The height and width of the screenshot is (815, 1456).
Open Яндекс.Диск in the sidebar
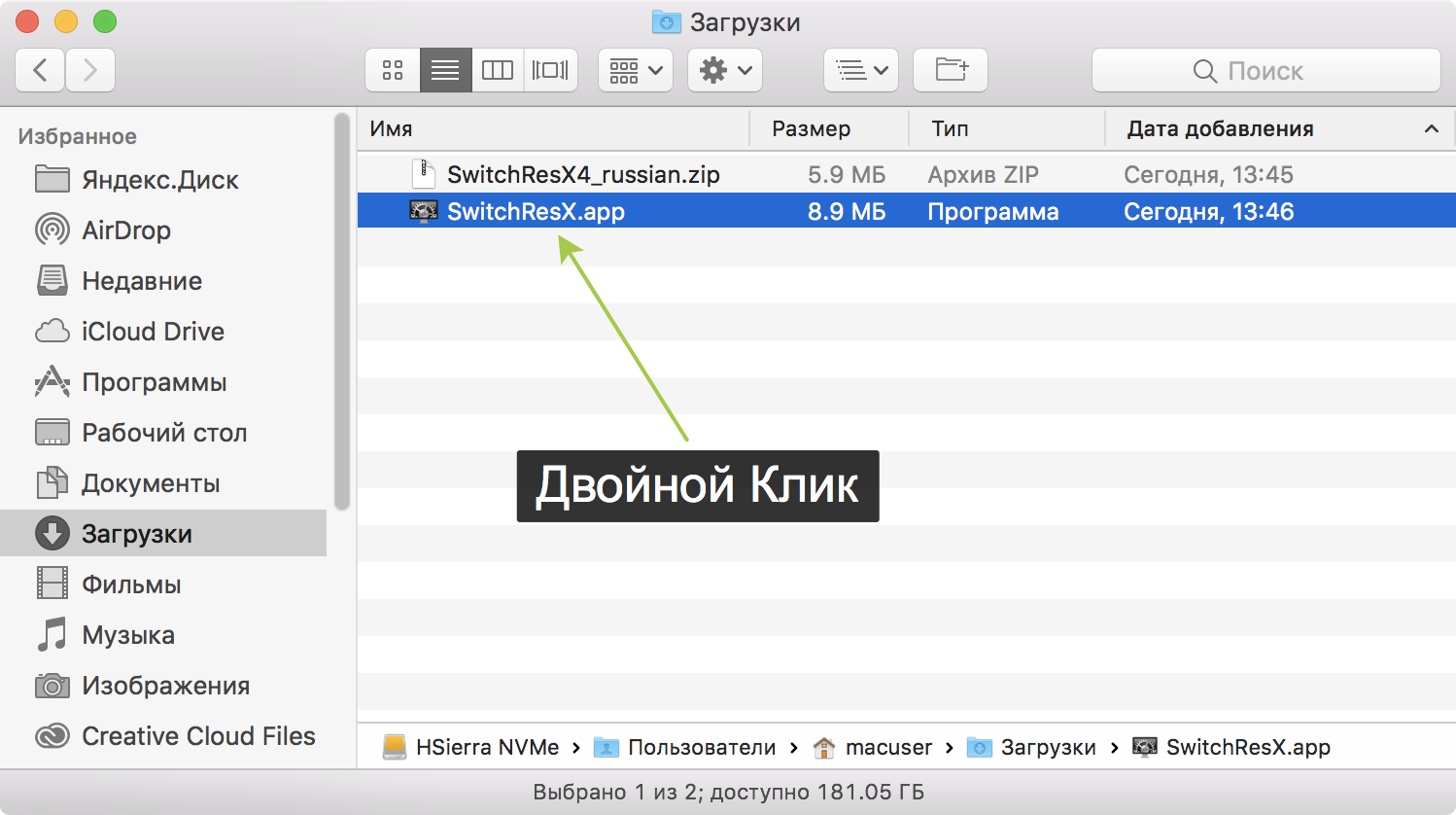tap(163, 180)
